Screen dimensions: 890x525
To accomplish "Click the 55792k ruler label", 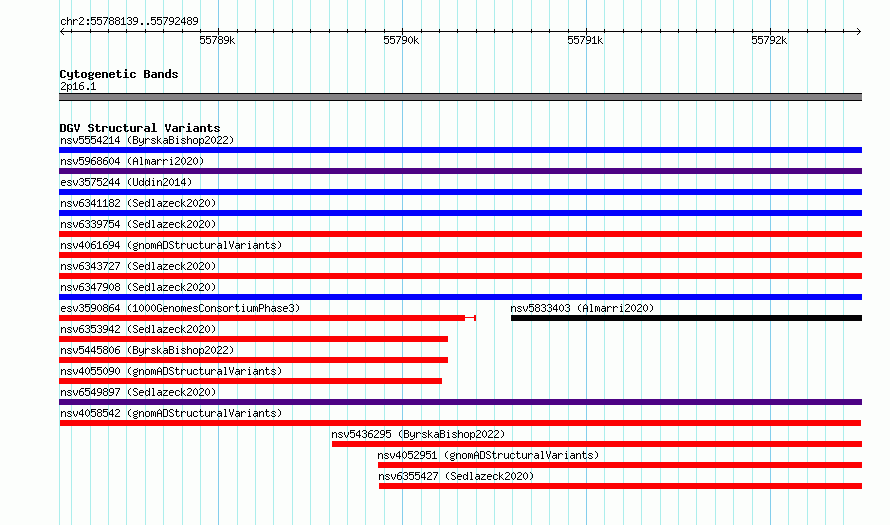I will (x=769, y=40).
